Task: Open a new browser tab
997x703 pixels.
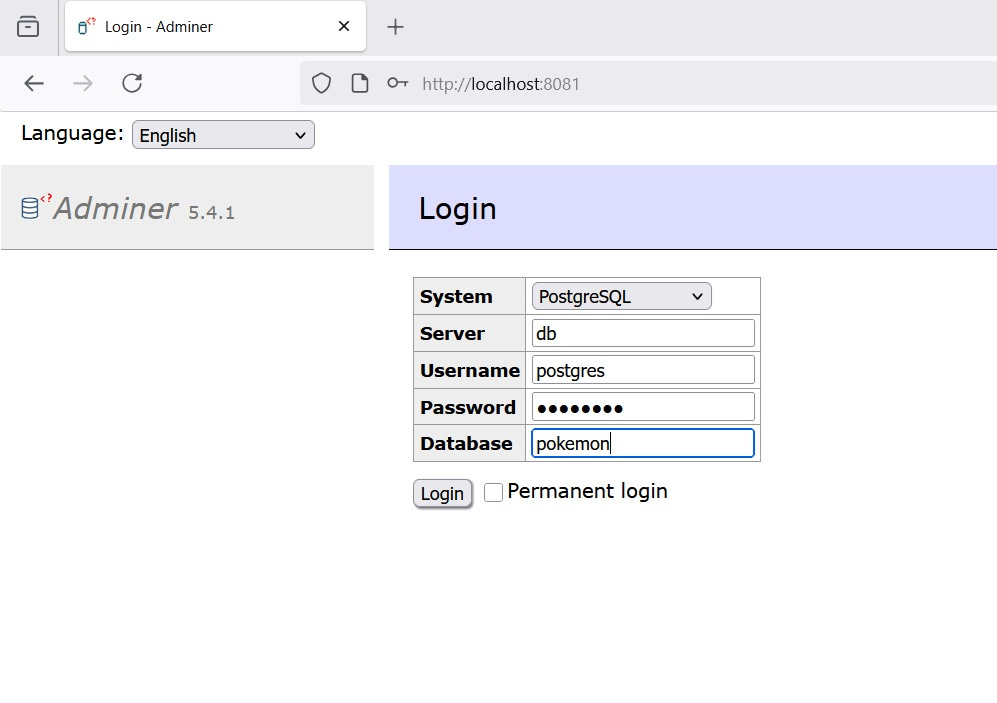Action: click(x=395, y=27)
